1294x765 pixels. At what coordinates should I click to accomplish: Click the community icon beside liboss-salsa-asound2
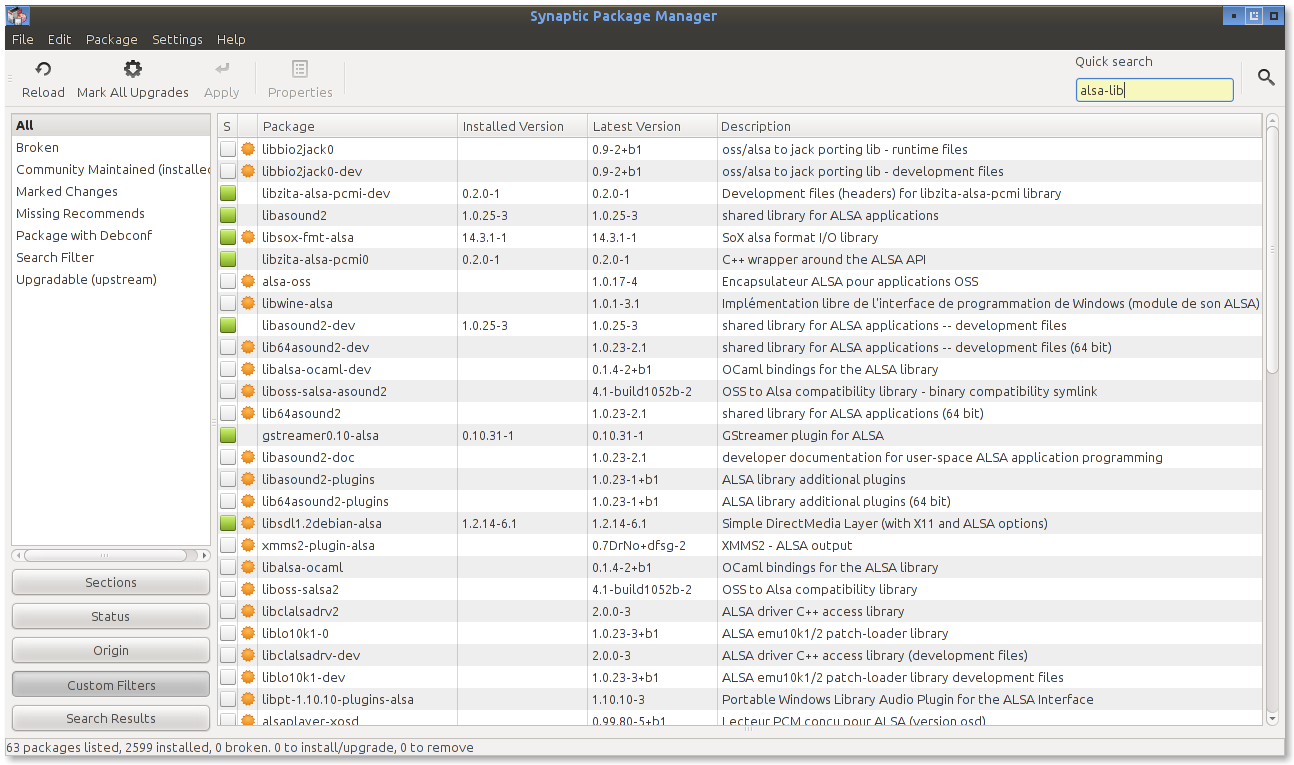tap(248, 391)
